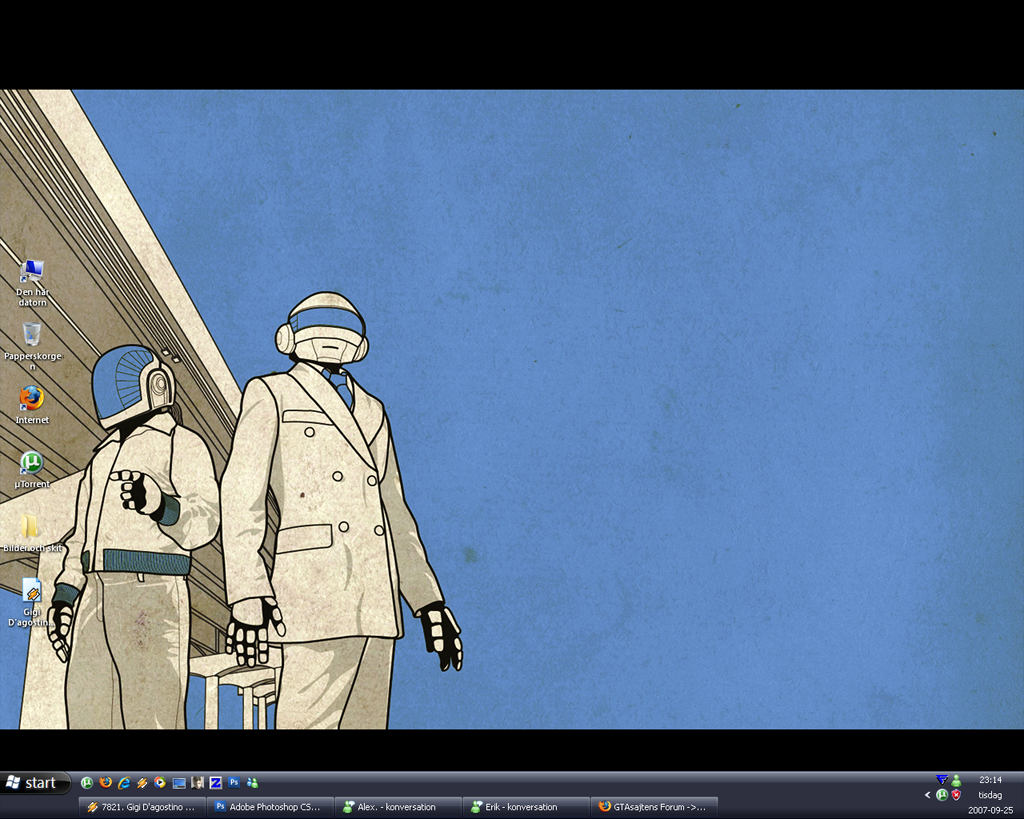
Task: Switch to the Gigi D'agostino Winamp taskbar window
Action: click(142, 807)
